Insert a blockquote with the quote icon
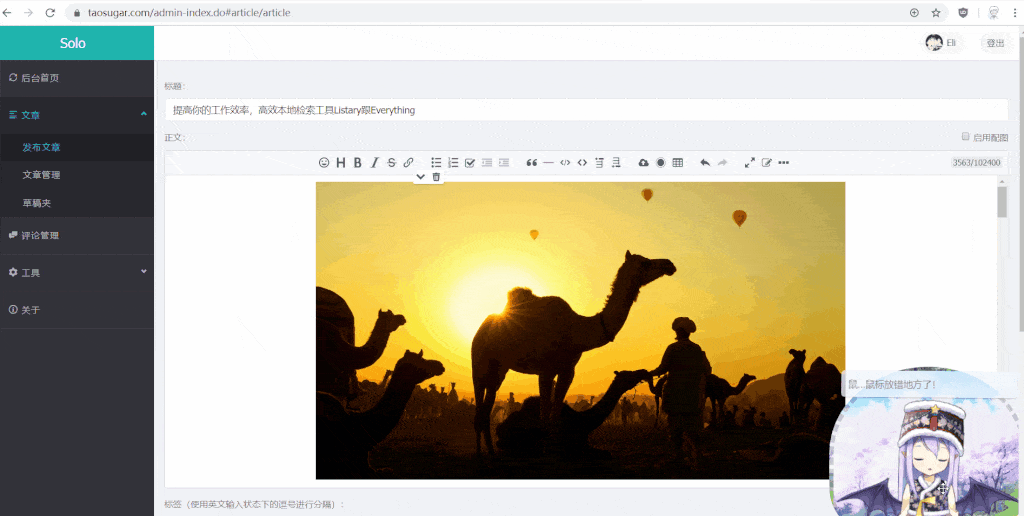Viewport: 1024px width, 516px height. (532, 163)
